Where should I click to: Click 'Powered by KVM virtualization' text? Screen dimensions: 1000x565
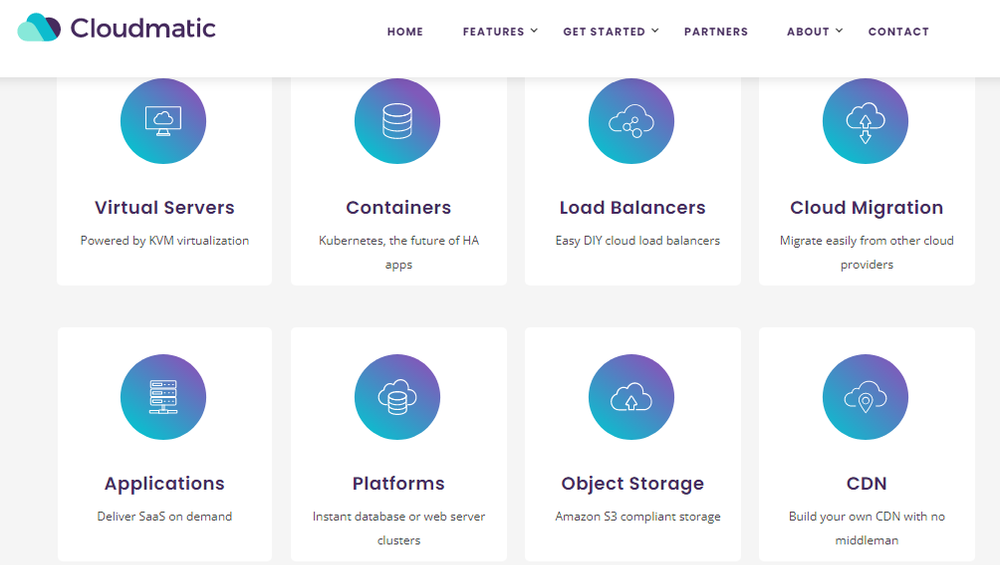tap(165, 240)
